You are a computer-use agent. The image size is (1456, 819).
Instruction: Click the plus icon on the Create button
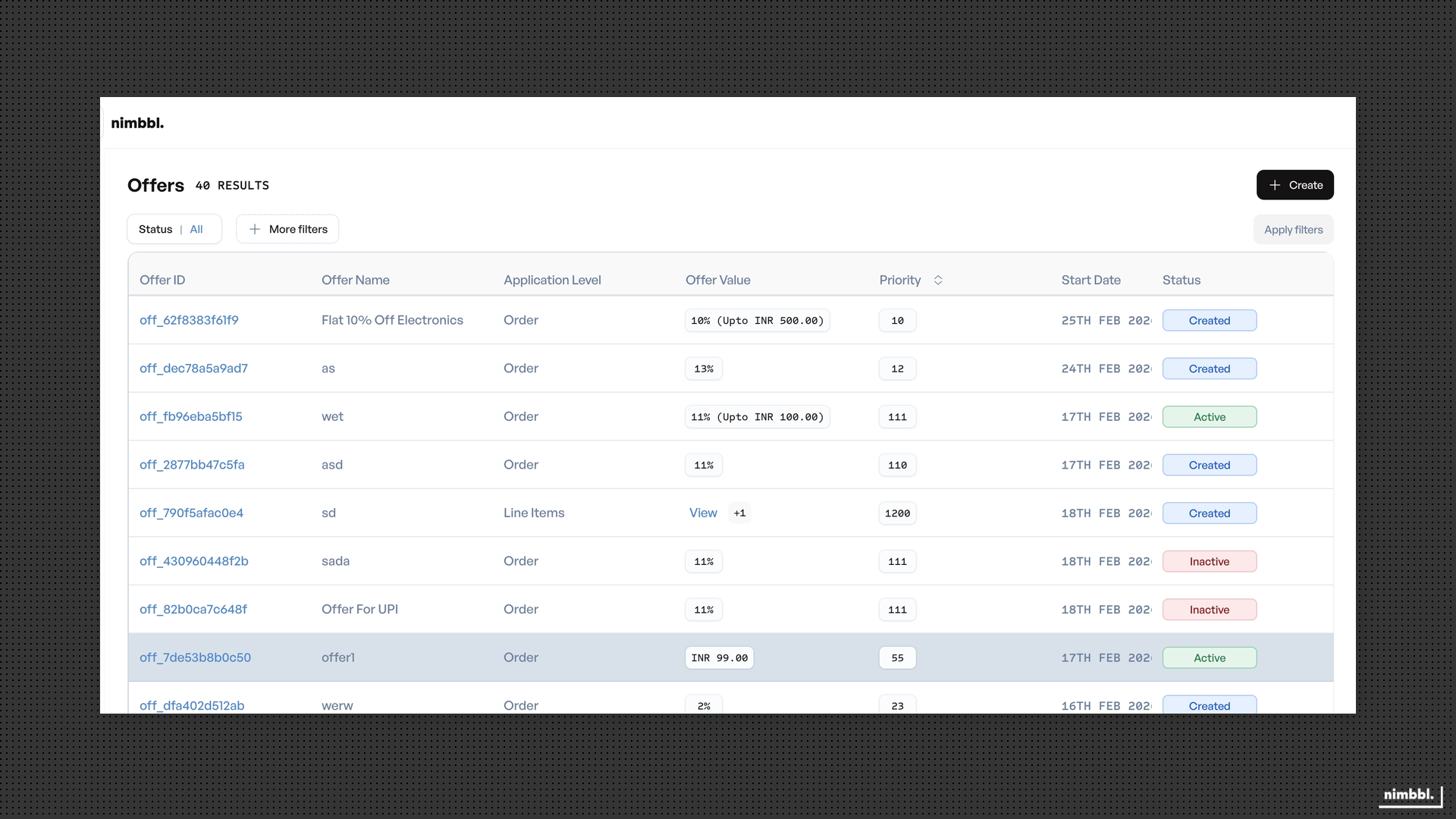pyautogui.click(x=1274, y=184)
